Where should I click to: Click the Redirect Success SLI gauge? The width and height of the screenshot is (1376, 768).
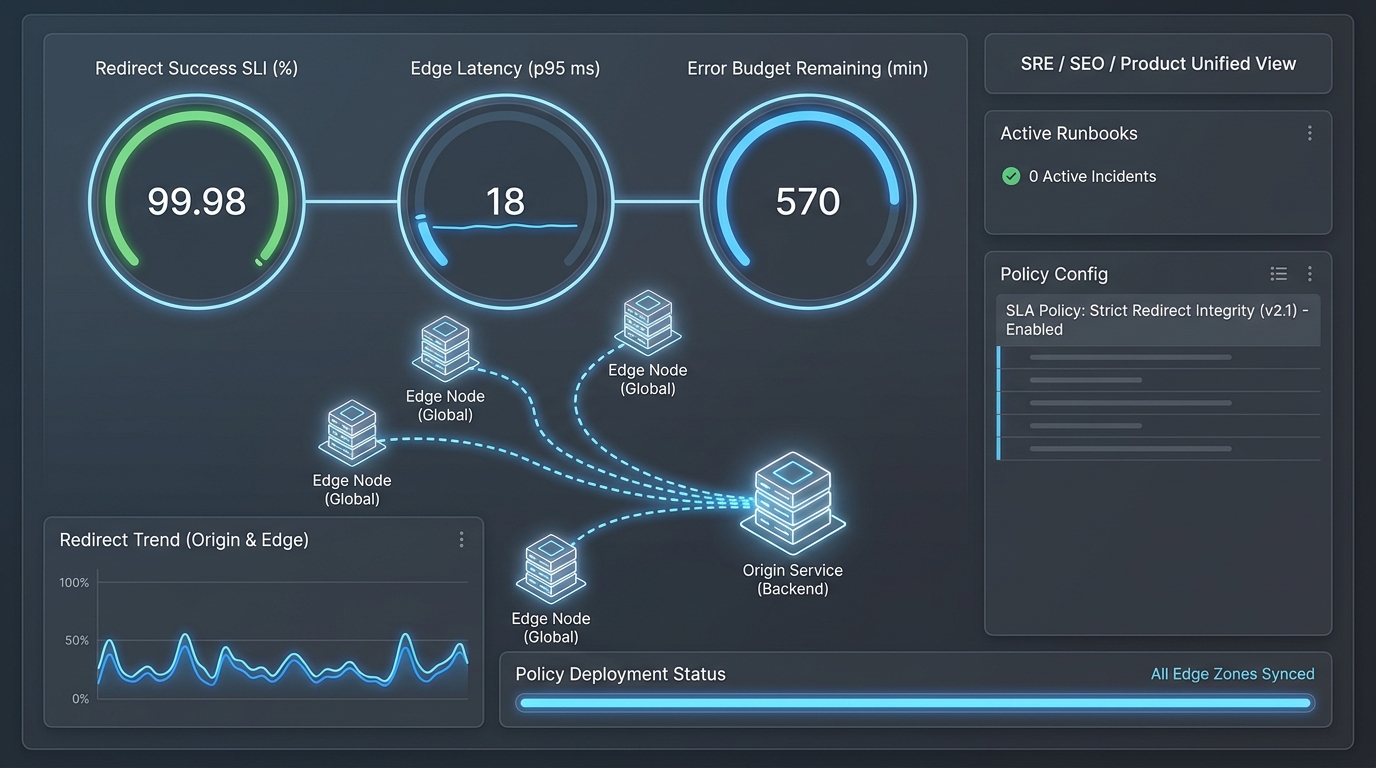point(196,201)
